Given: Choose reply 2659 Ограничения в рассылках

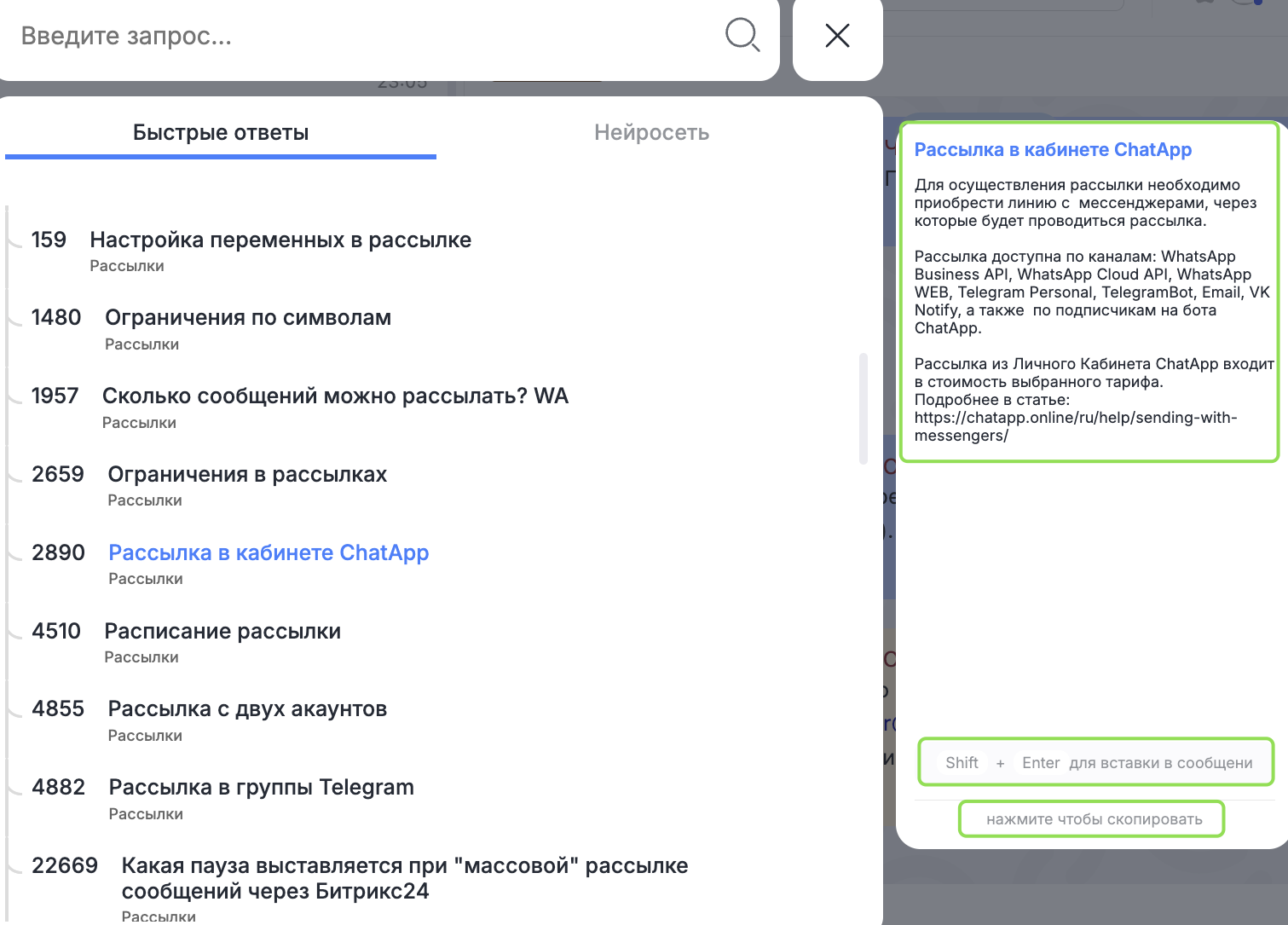Looking at the screenshot, I should coord(246,475).
